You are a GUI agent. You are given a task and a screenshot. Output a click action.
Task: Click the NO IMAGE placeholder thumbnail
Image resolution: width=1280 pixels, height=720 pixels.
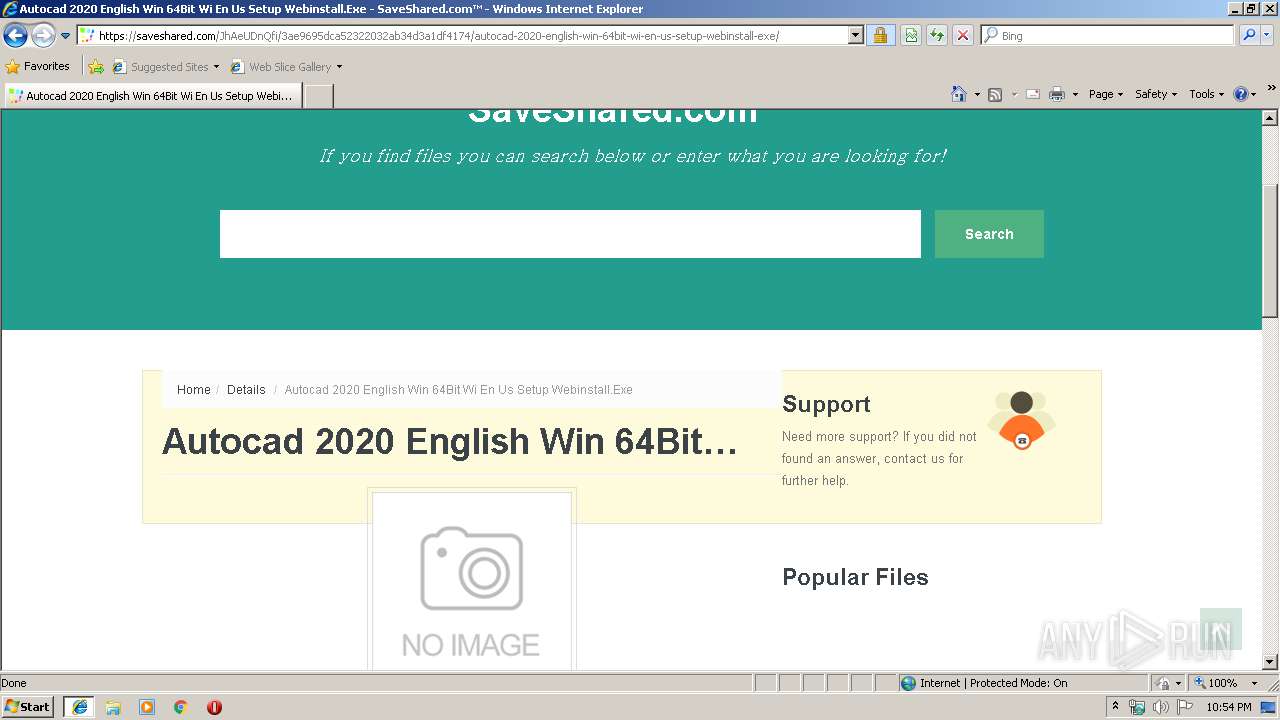472,581
